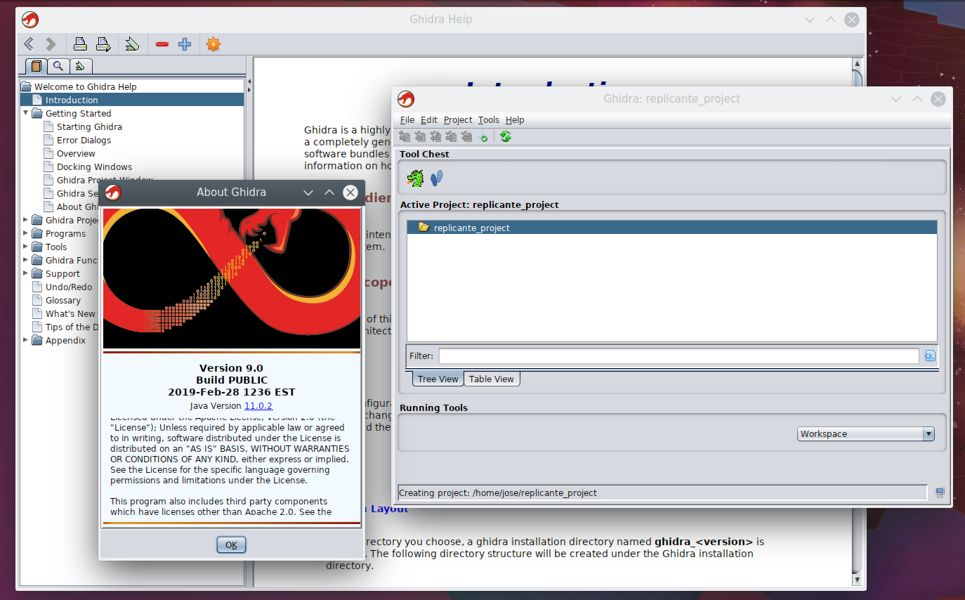Expand the Ghidra Functionality help folder

coord(26,260)
